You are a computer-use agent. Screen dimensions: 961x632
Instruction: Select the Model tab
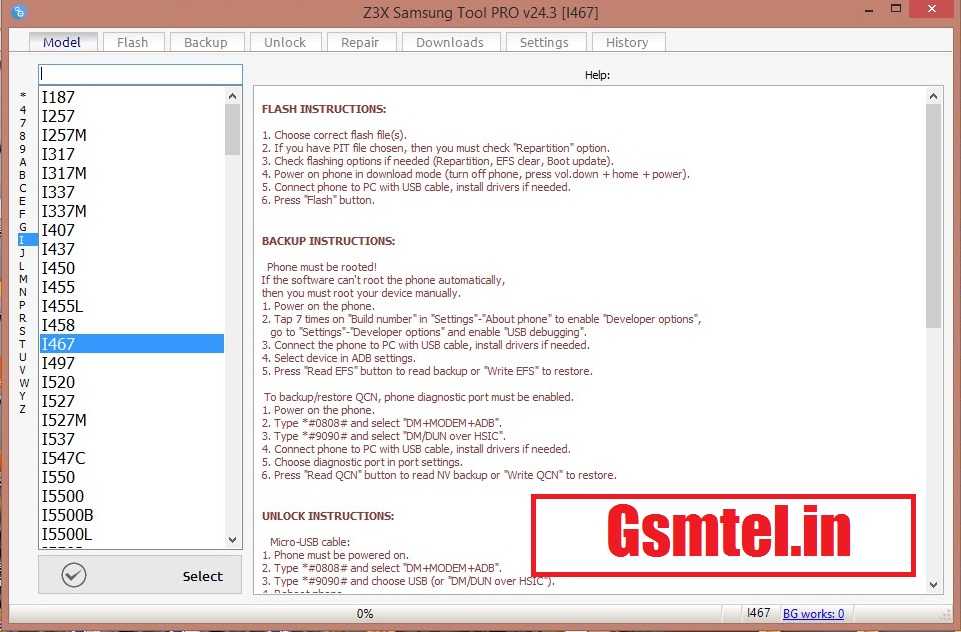click(x=62, y=42)
